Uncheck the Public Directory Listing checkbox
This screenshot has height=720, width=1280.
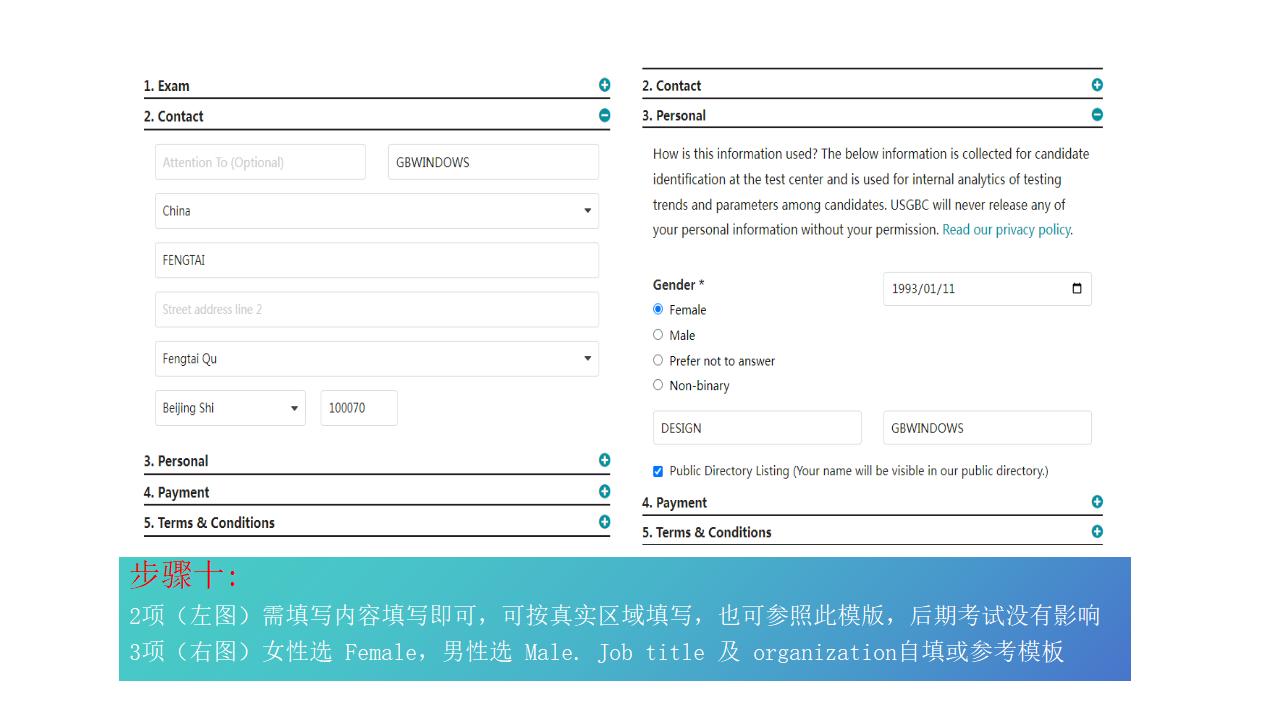657,470
